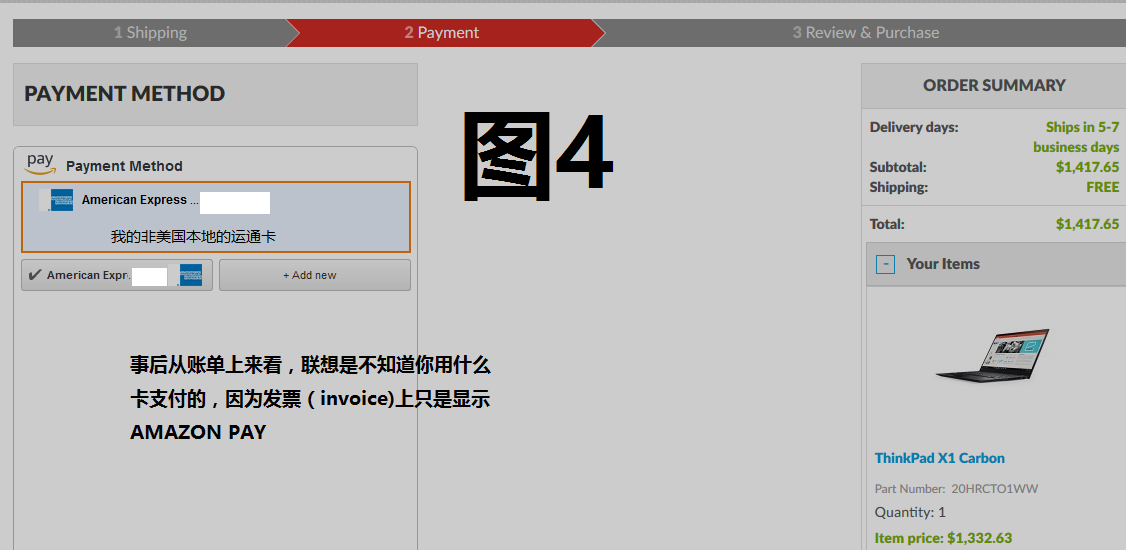
Task: Jump to Review & Purchase step
Action: pos(865,33)
